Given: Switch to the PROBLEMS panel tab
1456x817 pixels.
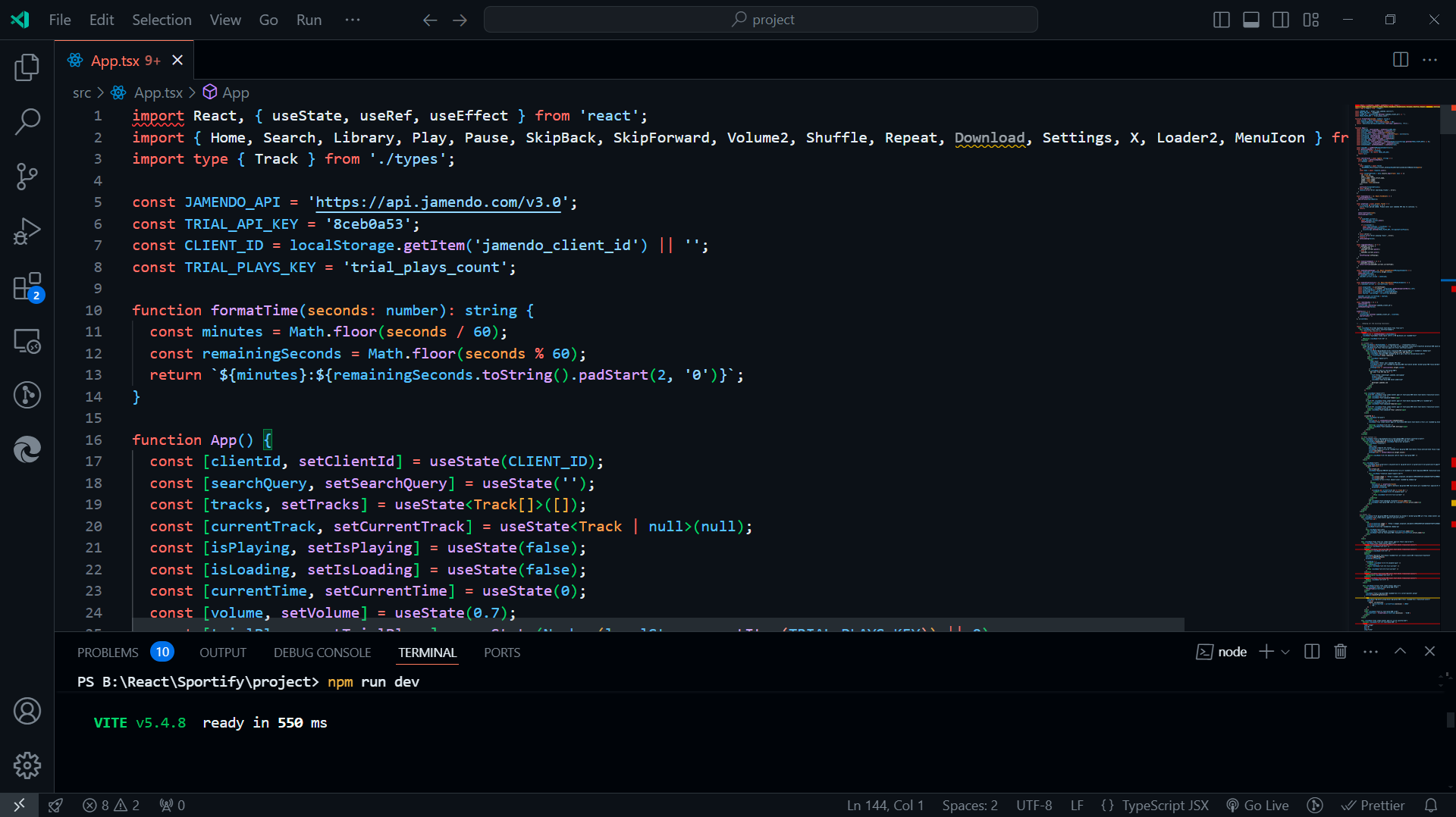Looking at the screenshot, I should [125, 652].
